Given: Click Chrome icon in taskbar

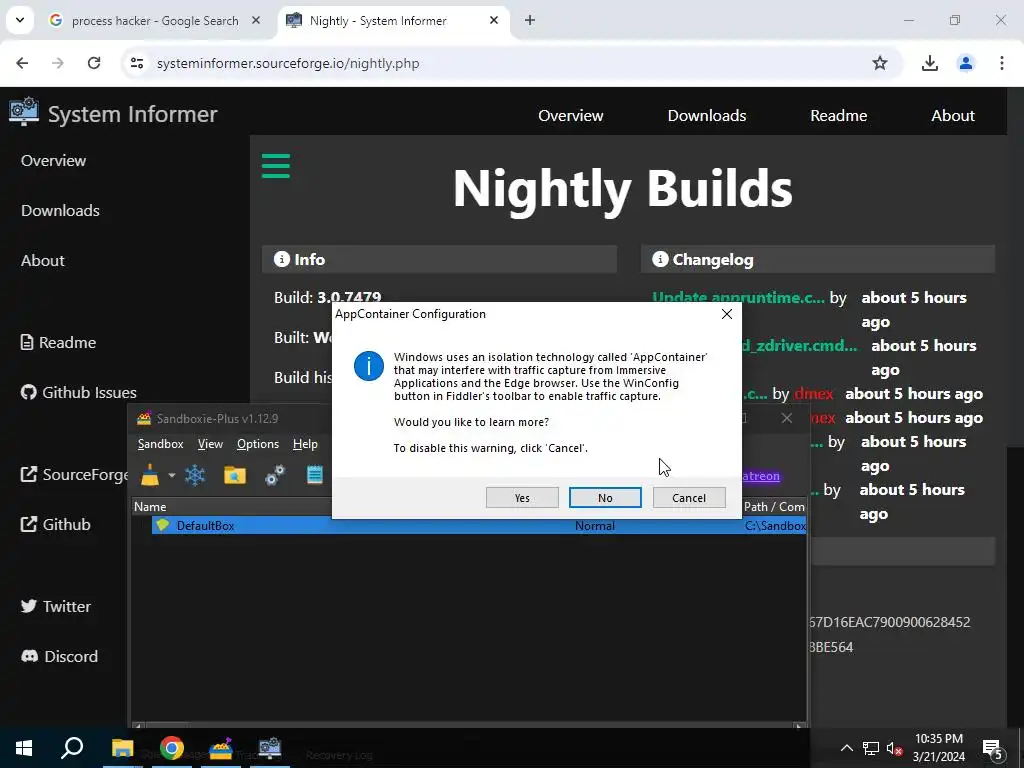Looking at the screenshot, I should [x=172, y=748].
